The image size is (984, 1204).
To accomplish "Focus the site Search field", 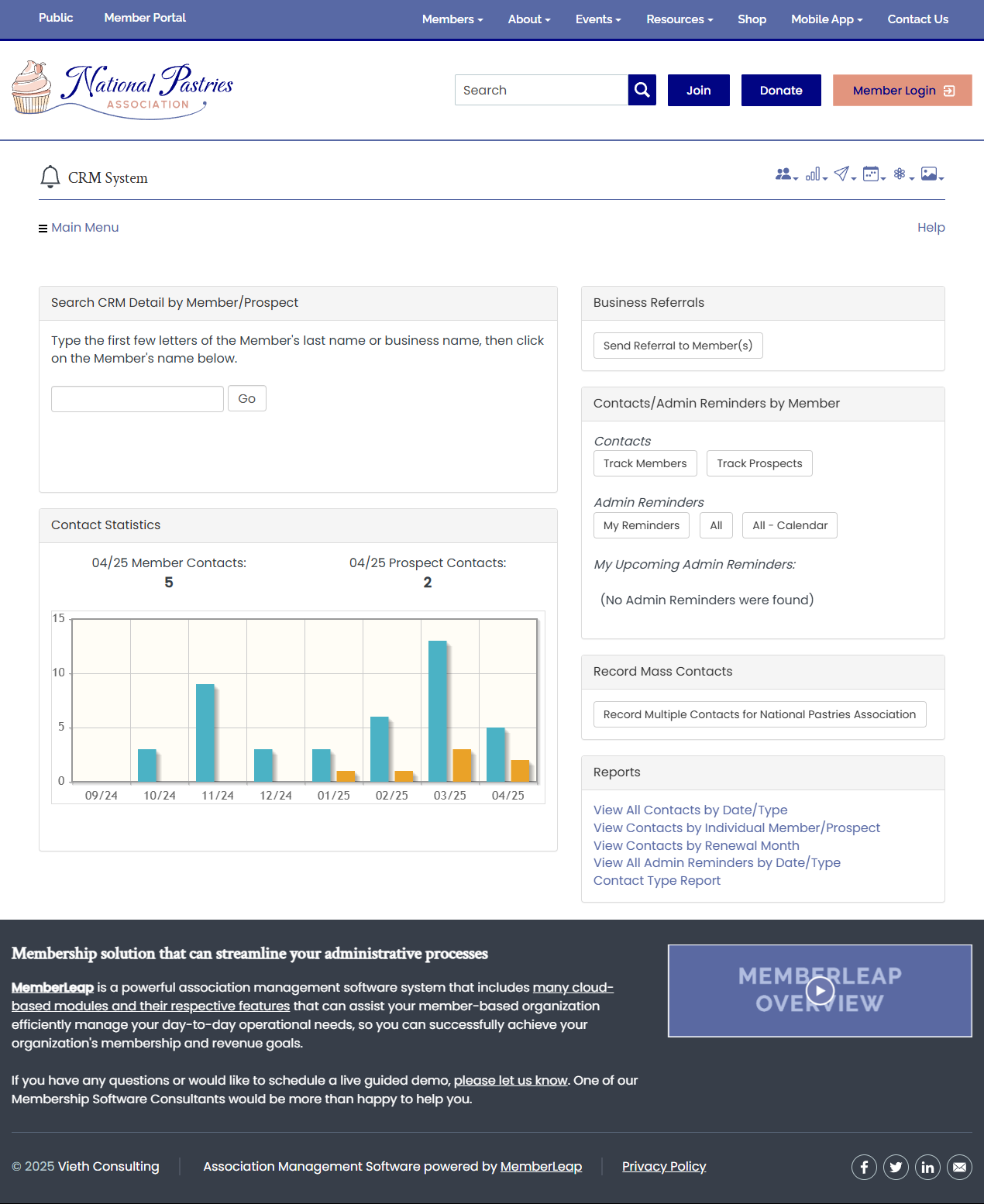I will (542, 90).
